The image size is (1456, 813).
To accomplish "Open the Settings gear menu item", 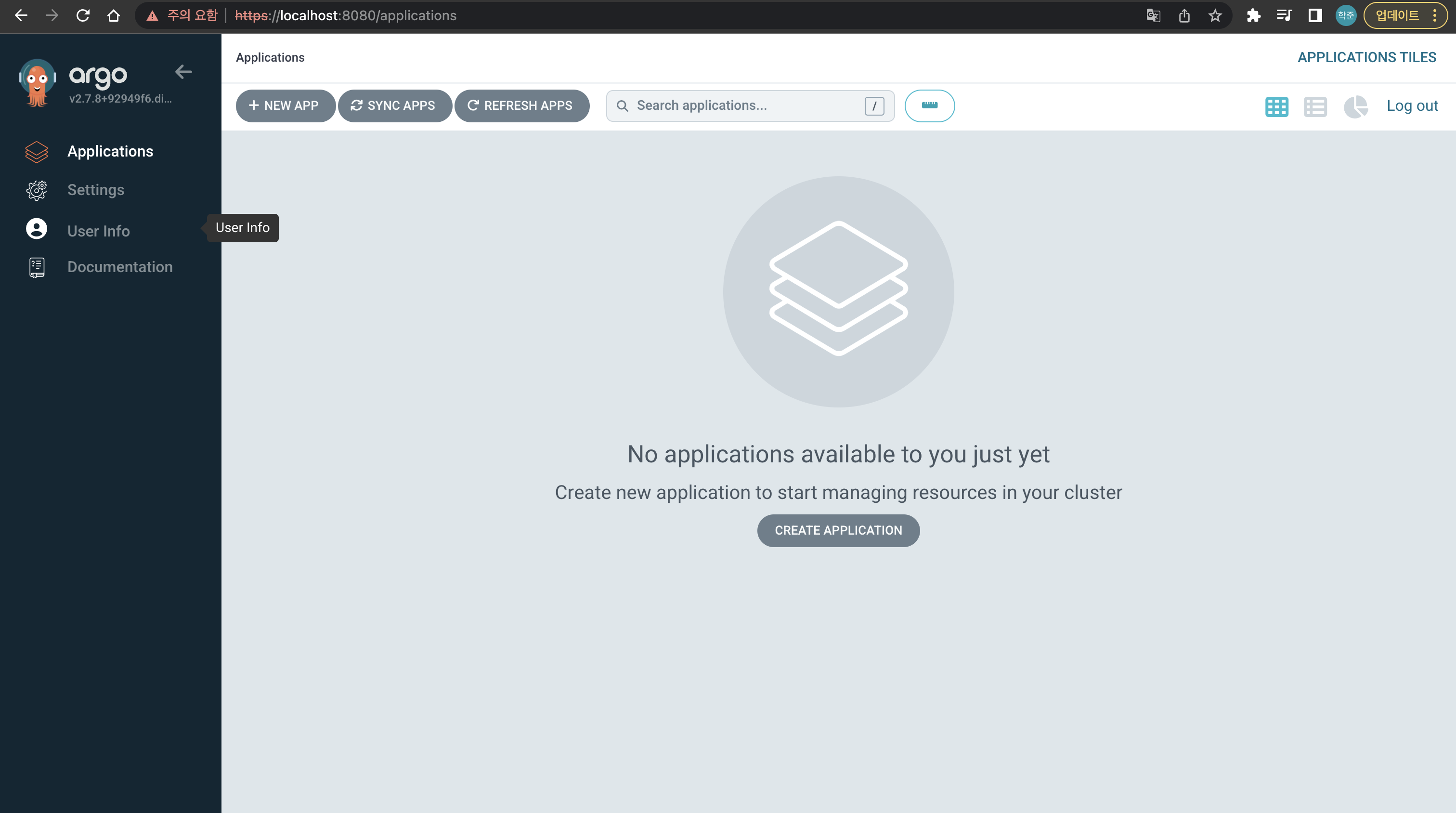I will pos(37,190).
